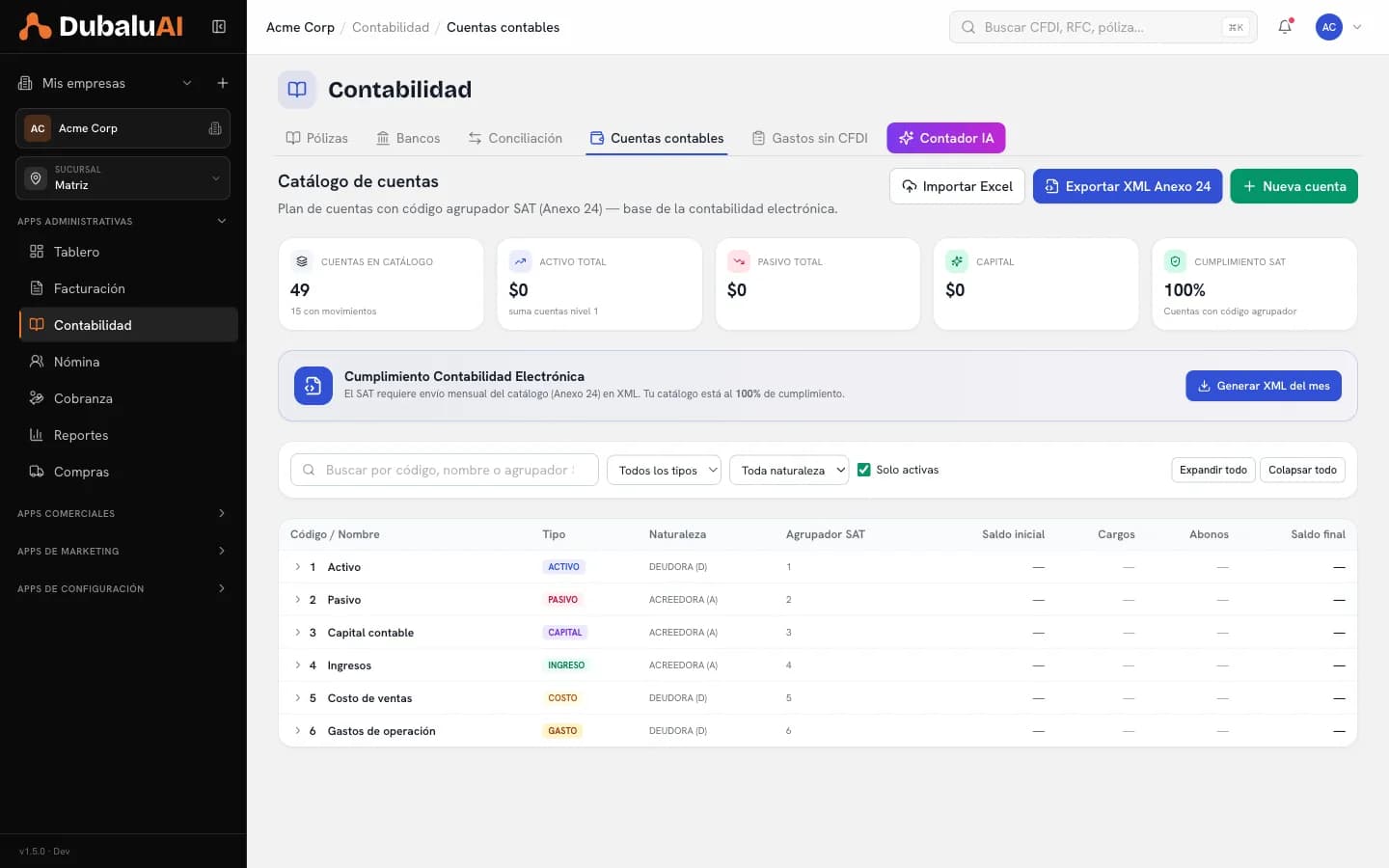Viewport: 1389px width, 868px height.
Task: Open the Sucursal Matriz selector
Action: click(123, 178)
